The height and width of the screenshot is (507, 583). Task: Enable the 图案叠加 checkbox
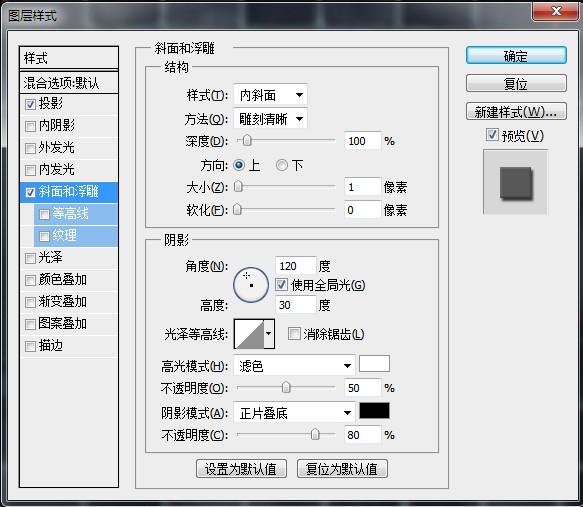tap(30, 324)
